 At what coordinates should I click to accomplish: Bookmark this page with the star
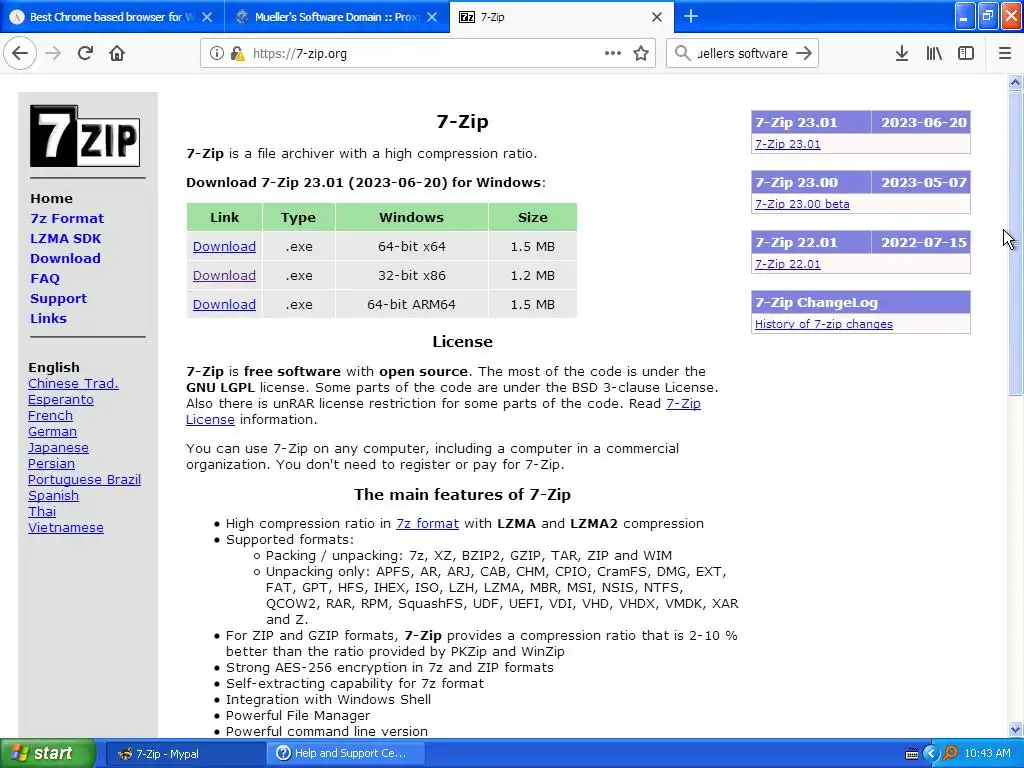641,54
